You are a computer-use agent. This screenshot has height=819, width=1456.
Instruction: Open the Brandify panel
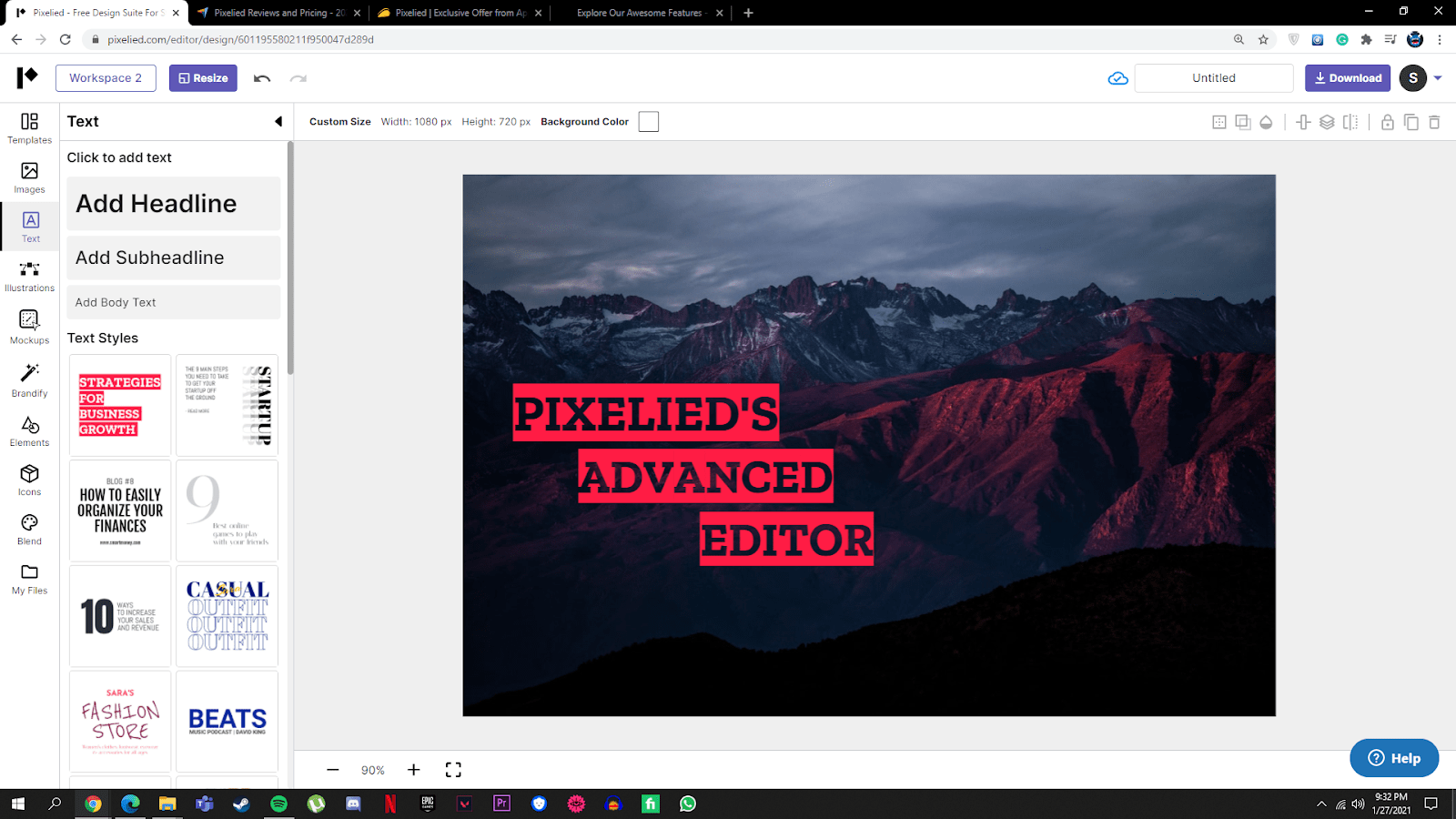[28, 379]
